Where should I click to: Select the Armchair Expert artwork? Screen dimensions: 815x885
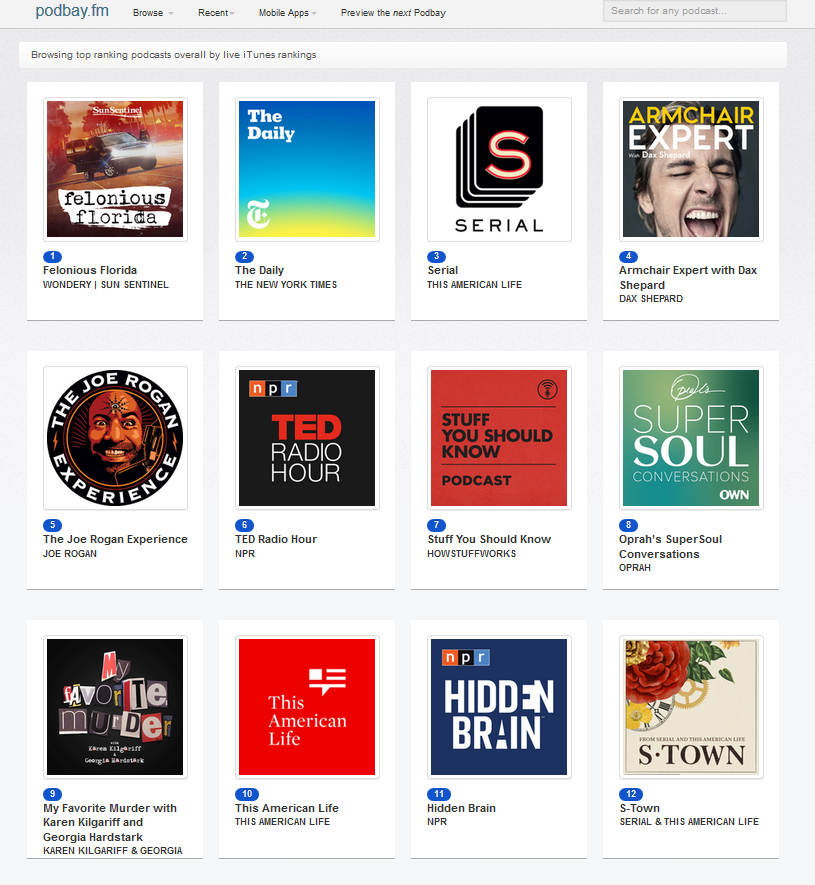pos(691,169)
